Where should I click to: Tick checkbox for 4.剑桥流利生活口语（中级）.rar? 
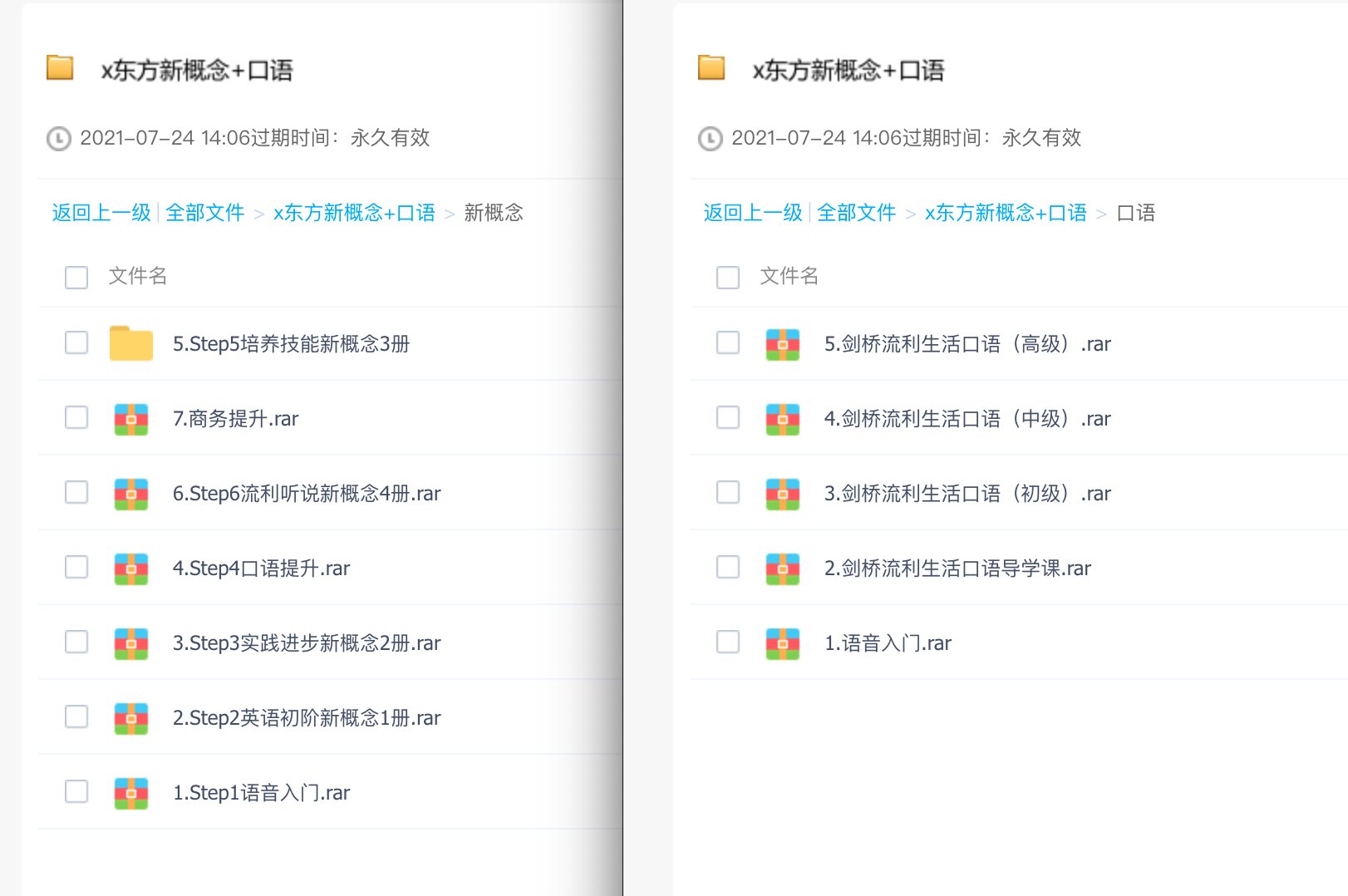pyautogui.click(x=728, y=417)
